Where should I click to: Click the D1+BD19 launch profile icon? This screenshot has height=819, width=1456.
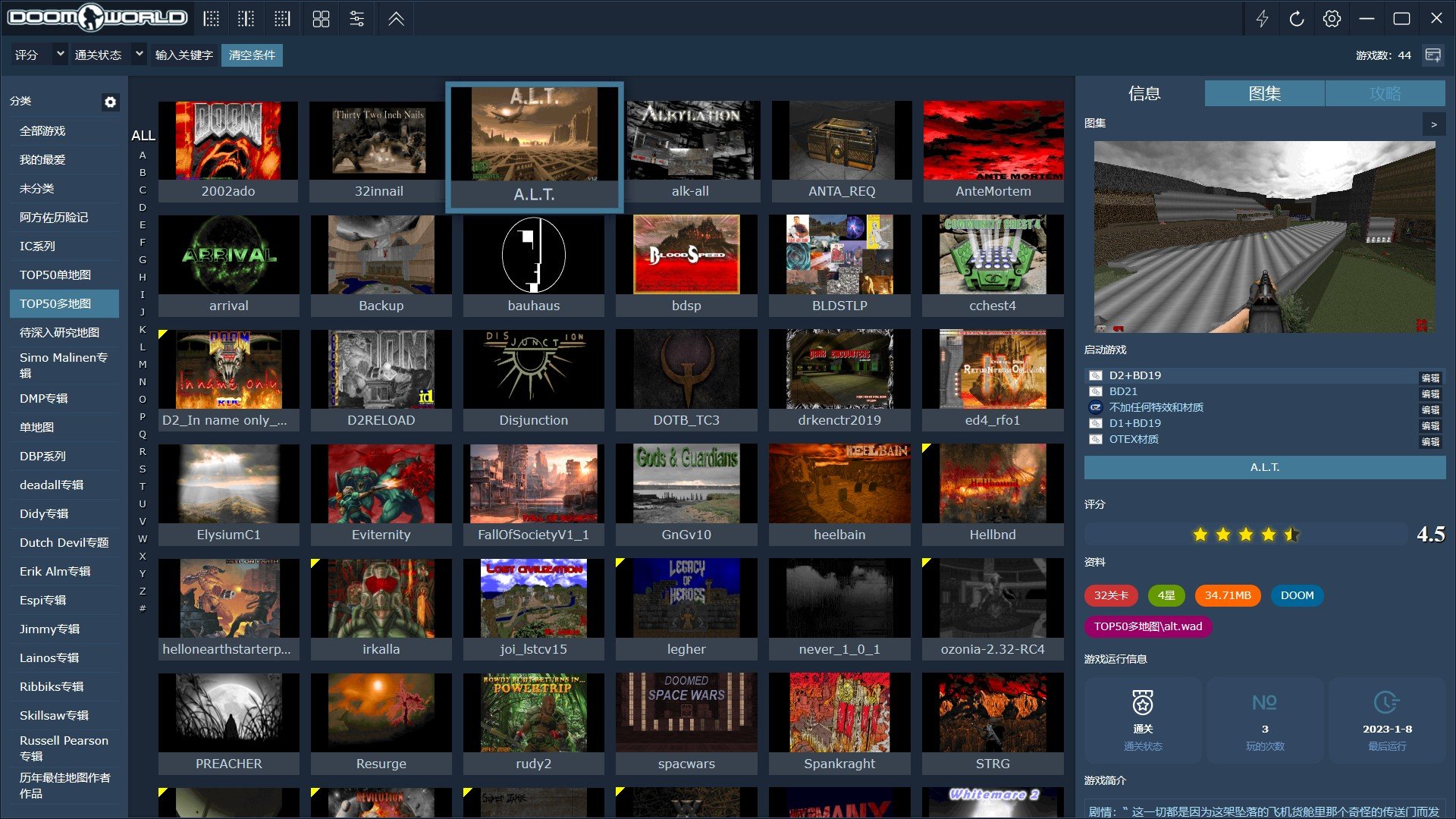pyautogui.click(x=1095, y=423)
